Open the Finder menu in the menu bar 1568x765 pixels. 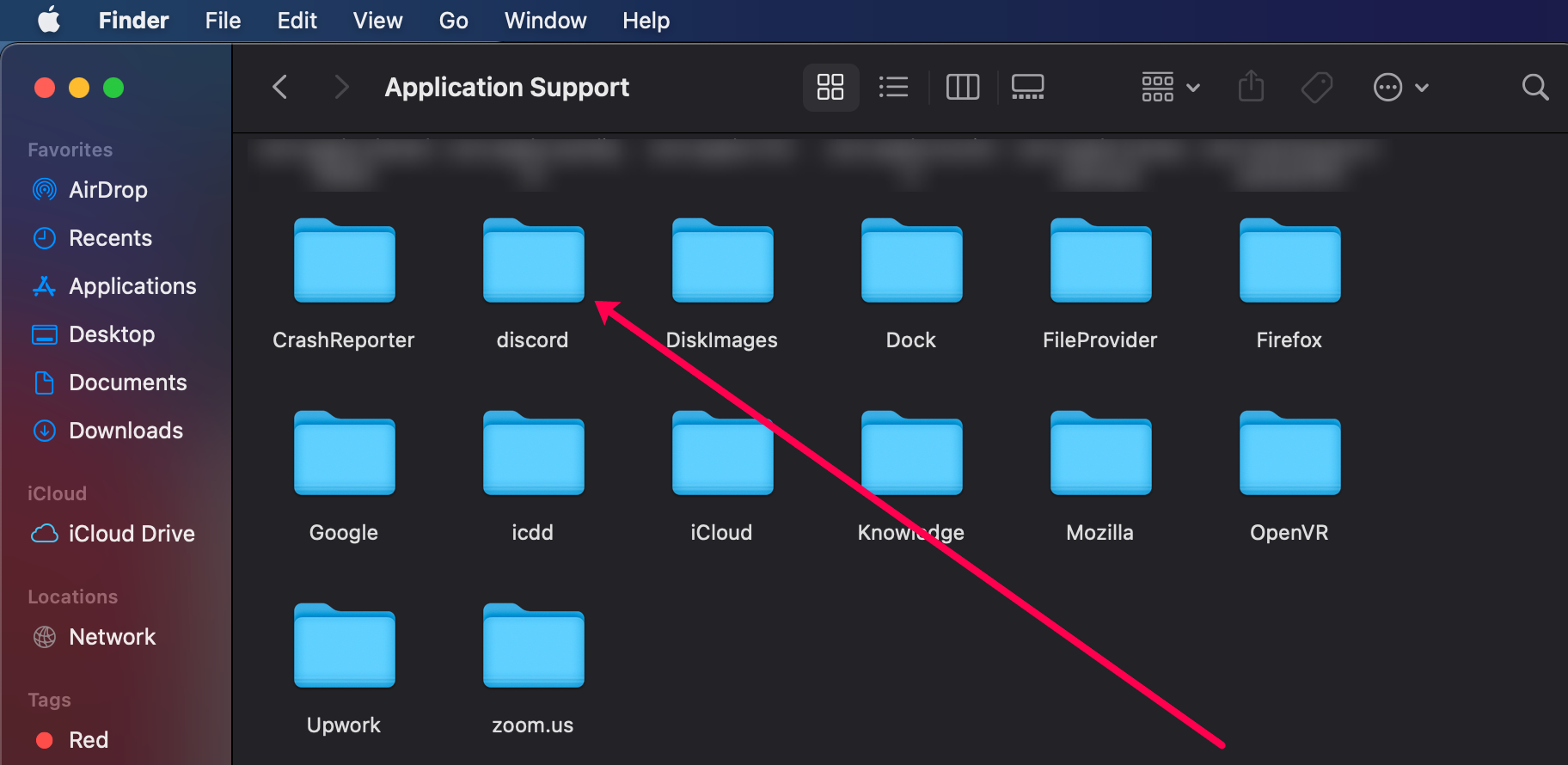click(x=133, y=20)
